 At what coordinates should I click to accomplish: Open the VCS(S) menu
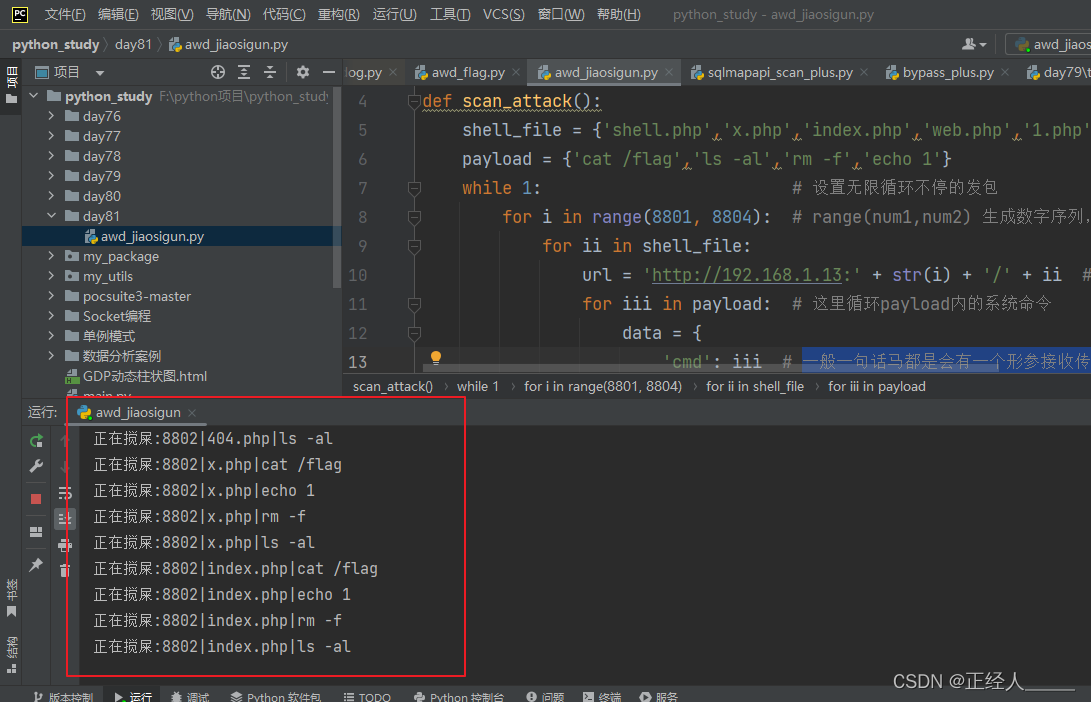point(503,15)
